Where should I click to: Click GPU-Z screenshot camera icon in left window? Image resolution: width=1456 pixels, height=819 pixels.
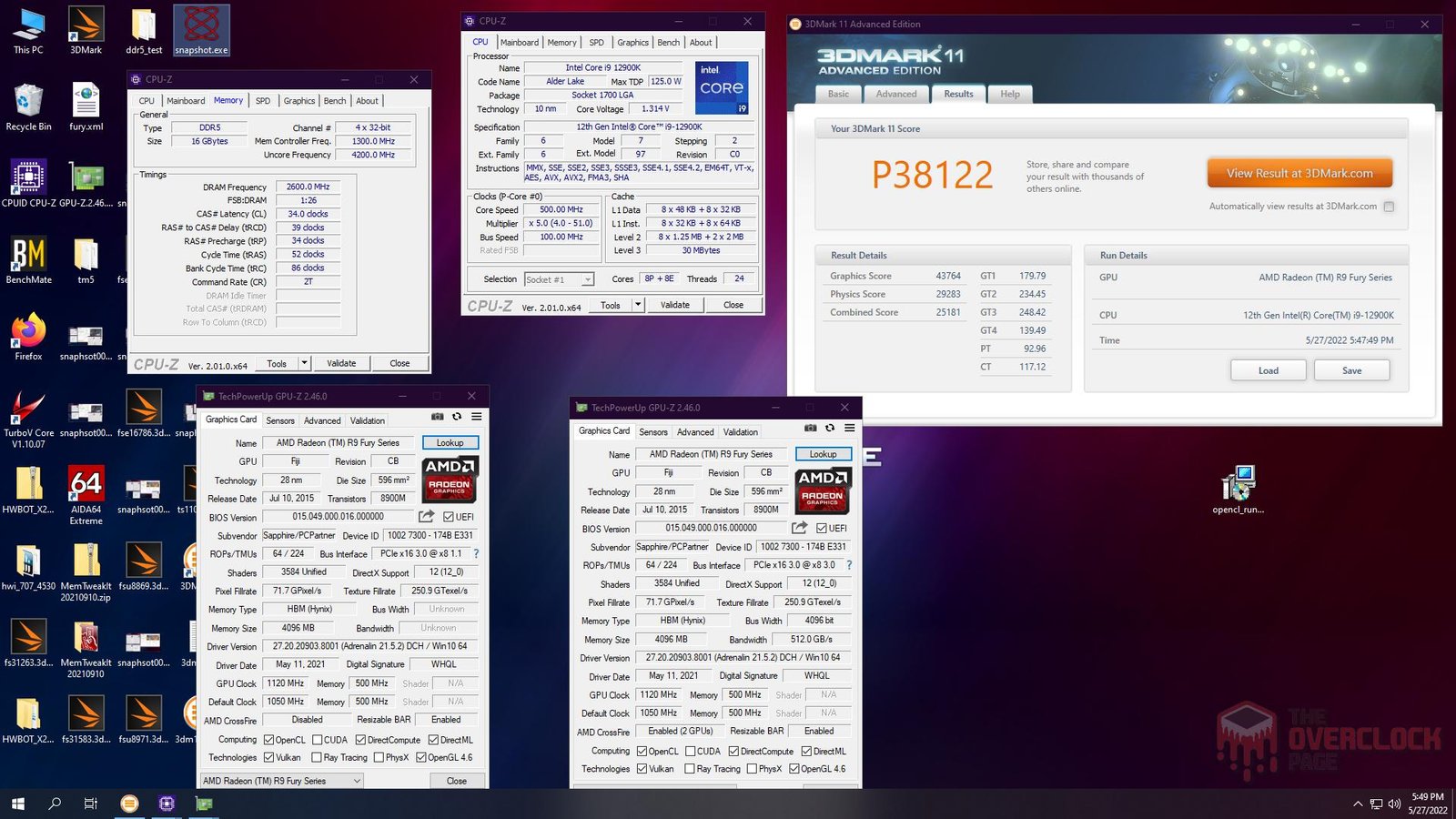pos(438,417)
